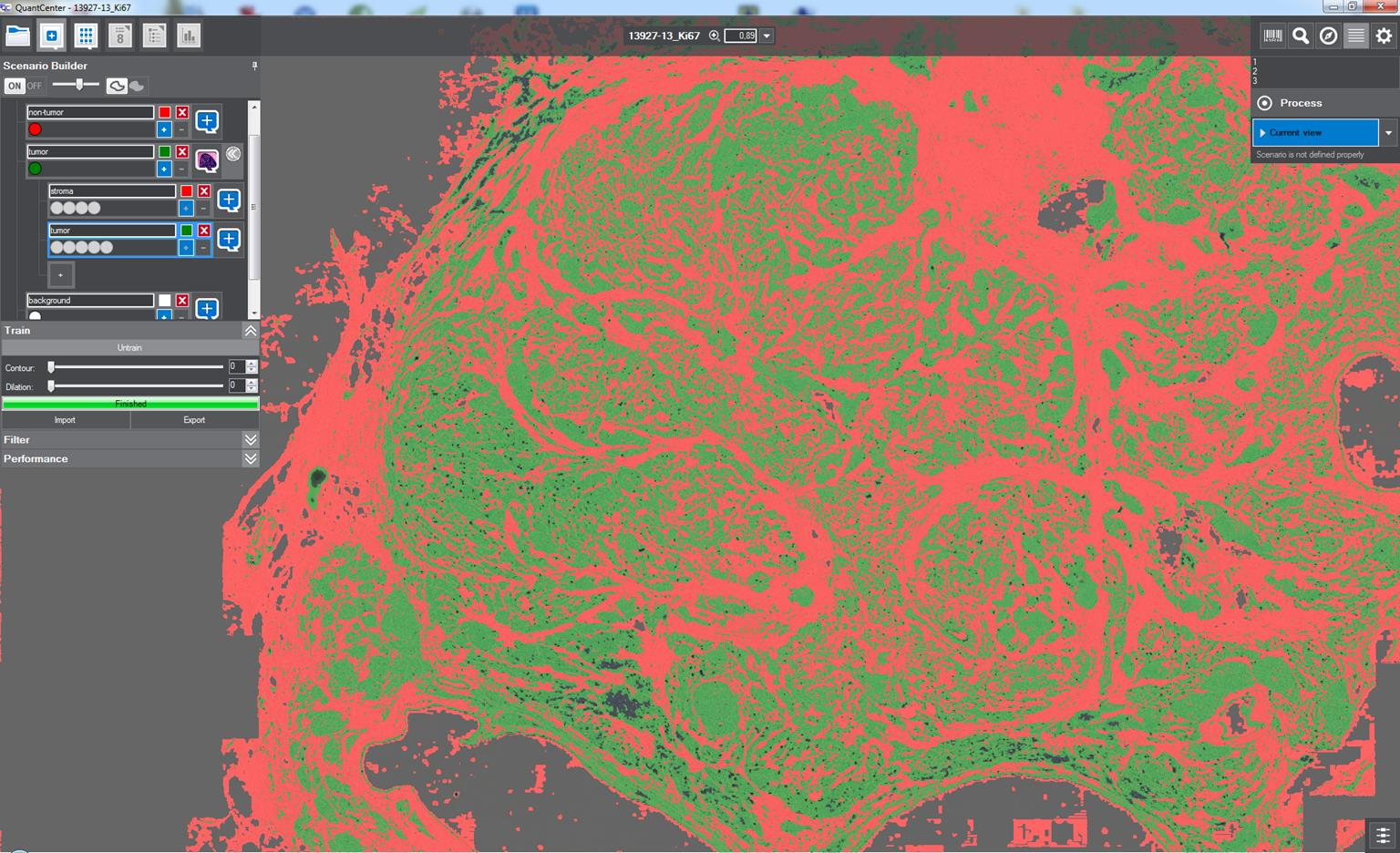The image size is (1400, 853).
Task: Collapse with the double-chevron circle button
Action: [x=233, y=153]
